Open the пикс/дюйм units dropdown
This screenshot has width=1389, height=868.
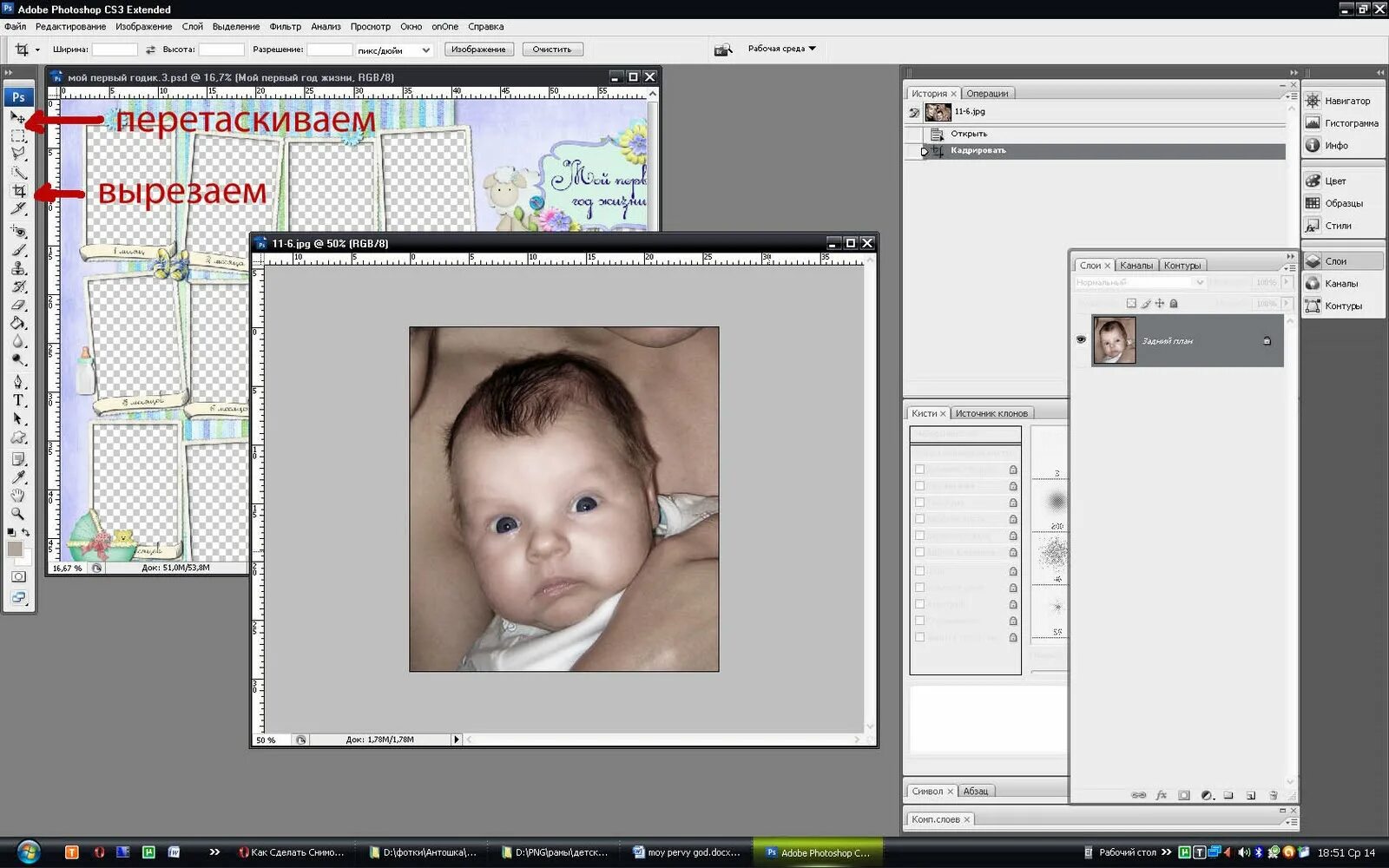pos(425,50)
